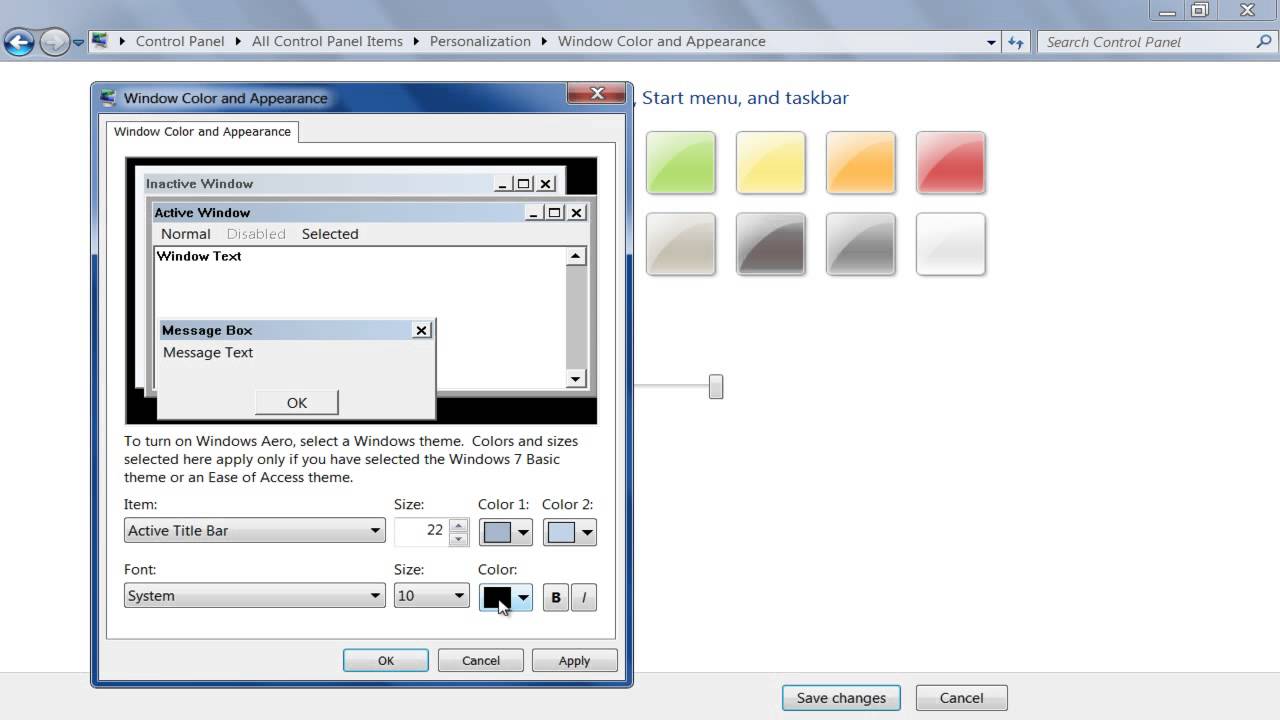Open the font Size dropdown showing 10
Viewport: 1280px width, 720px height.
pos(431,595)
